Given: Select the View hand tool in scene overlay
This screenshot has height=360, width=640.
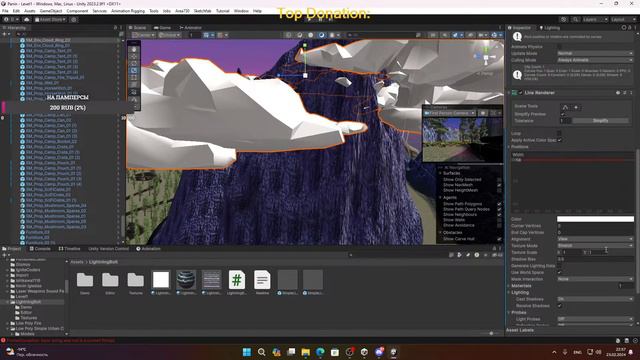Looking at the screenshot, I should (134, 49).
